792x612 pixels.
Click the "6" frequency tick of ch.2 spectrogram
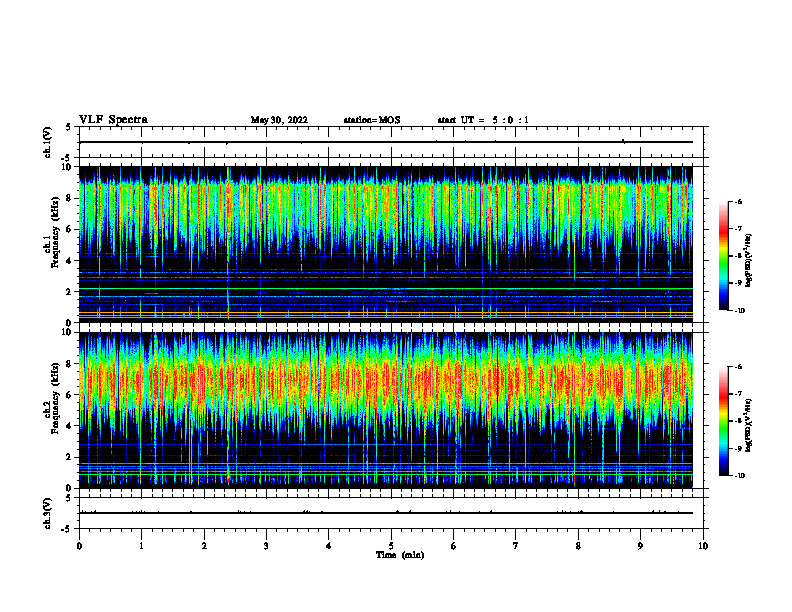pyautogui.click(x=69, y=395)
